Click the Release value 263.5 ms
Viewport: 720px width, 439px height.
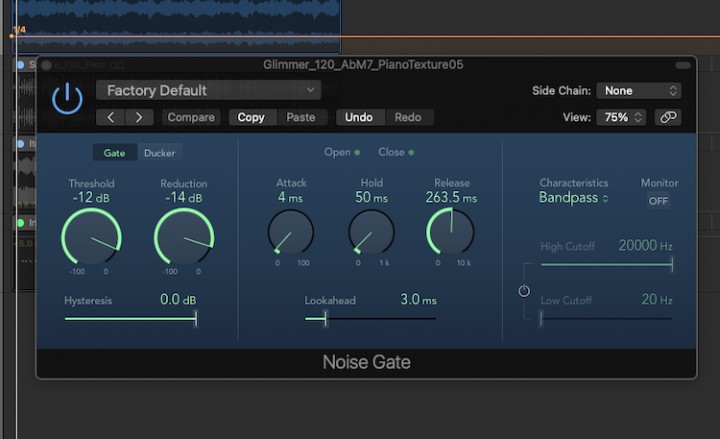(451, 198)
